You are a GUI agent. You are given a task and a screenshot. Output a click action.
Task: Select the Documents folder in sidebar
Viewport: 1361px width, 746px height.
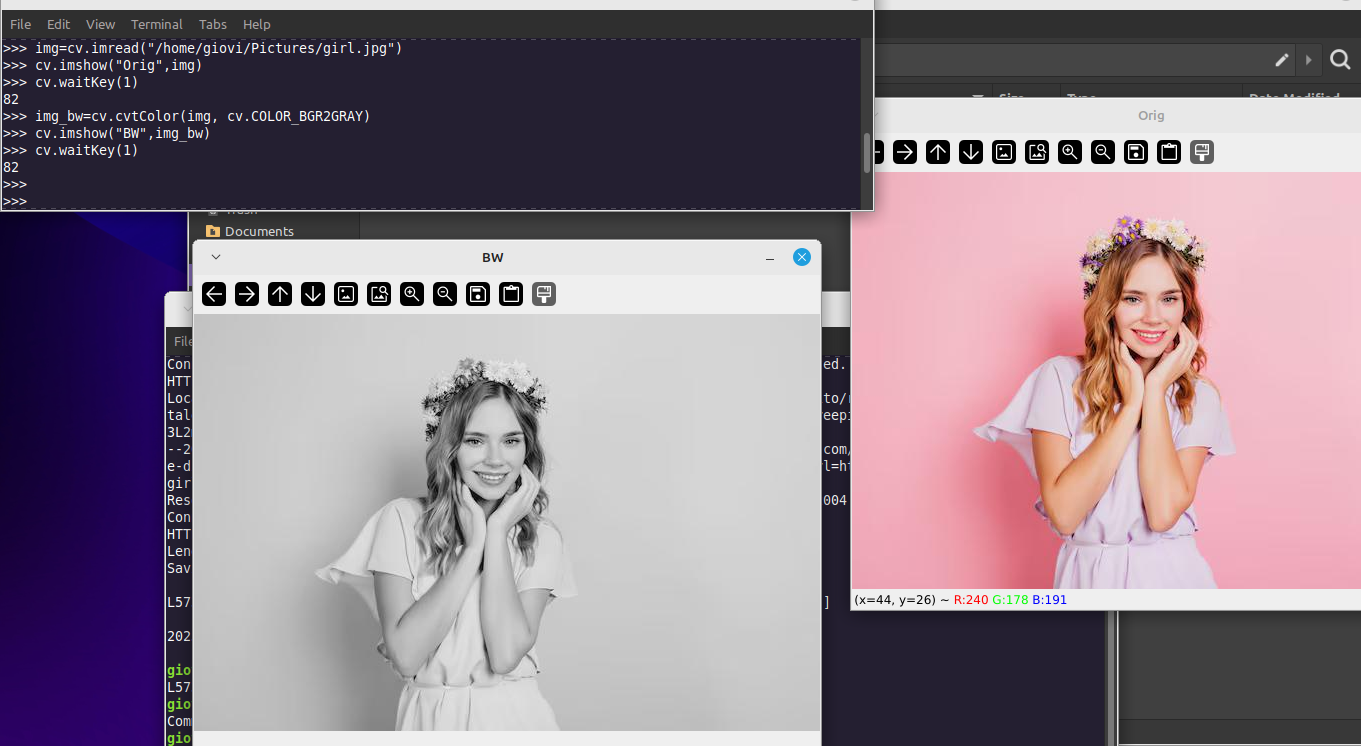tap(258, 231)
